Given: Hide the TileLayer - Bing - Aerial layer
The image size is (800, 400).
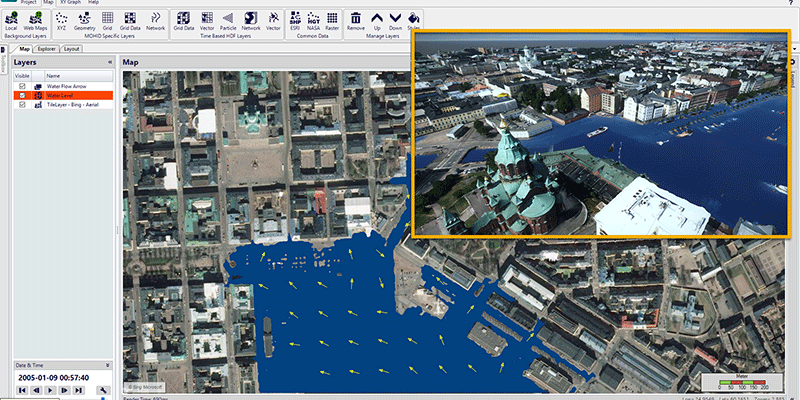Looking at the screenshot, I should coord(22,105).
